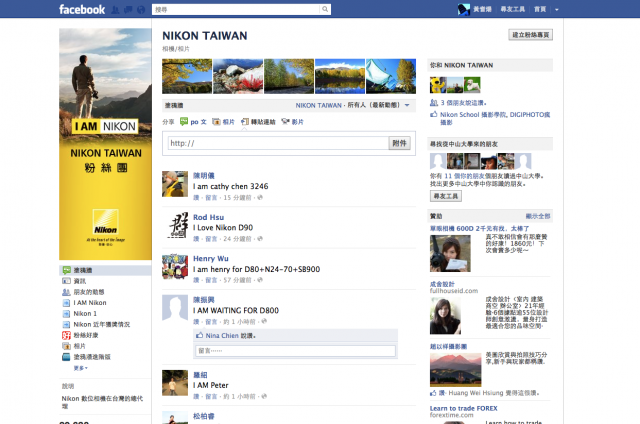Open profile avatar in top bar

(x=464, y=9)
